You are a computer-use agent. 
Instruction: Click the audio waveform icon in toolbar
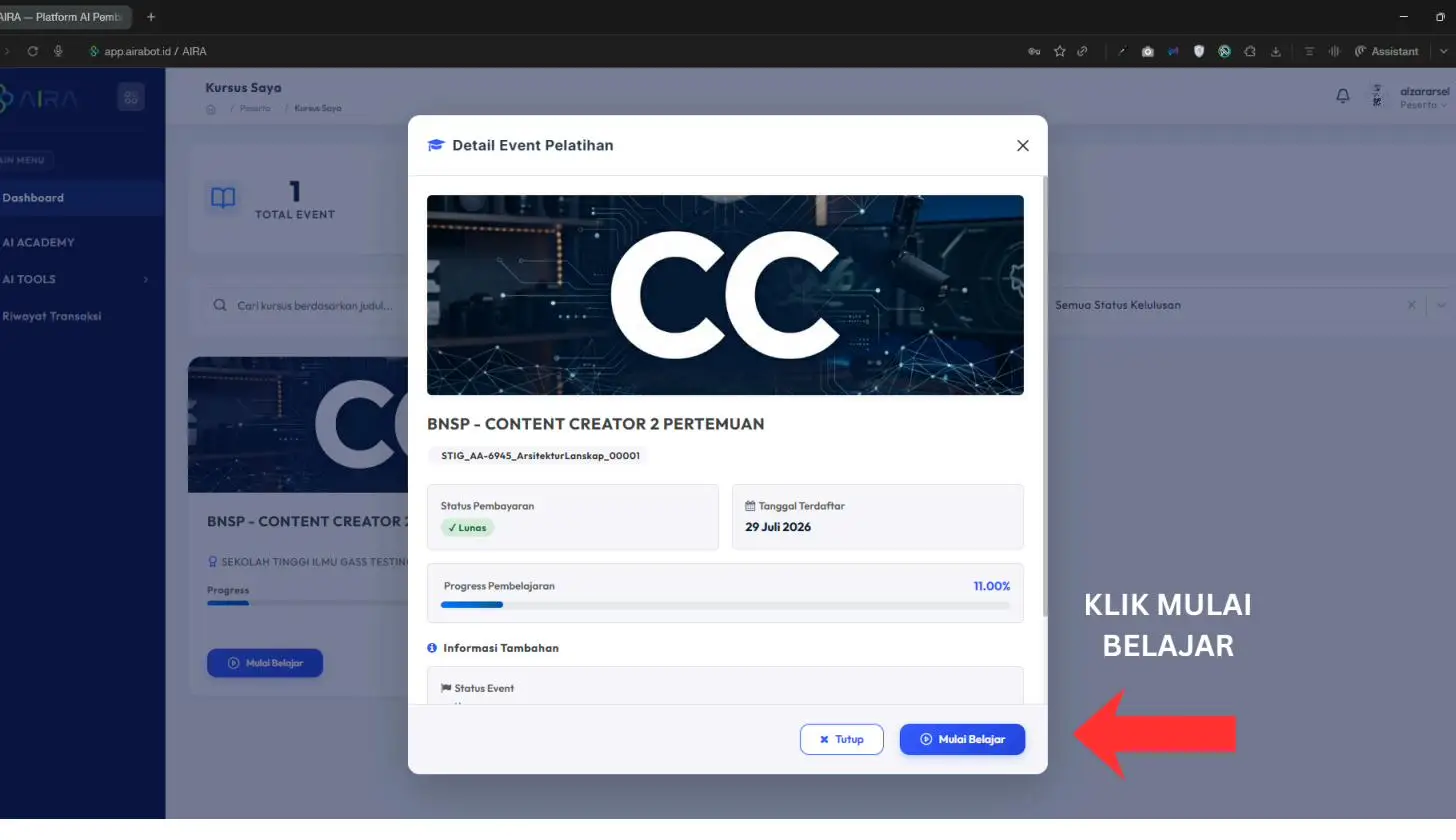1334,51
